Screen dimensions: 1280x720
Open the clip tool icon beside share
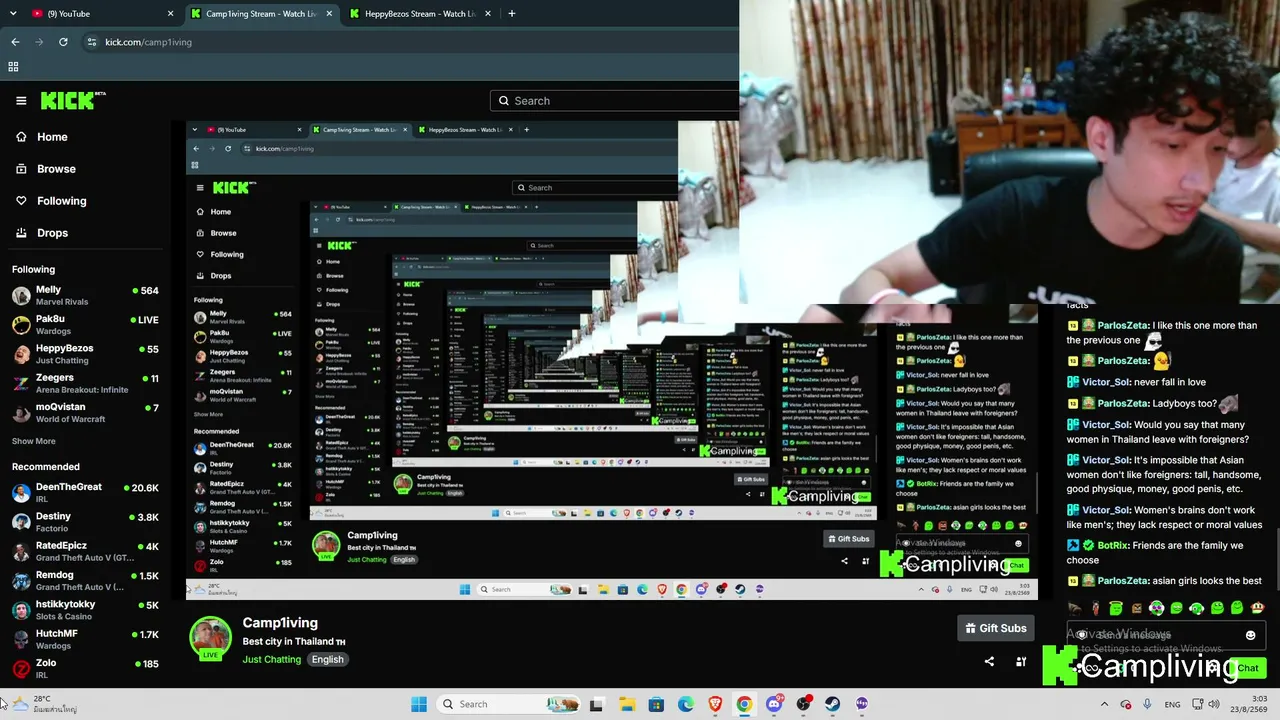click(x=1021, y=661)
